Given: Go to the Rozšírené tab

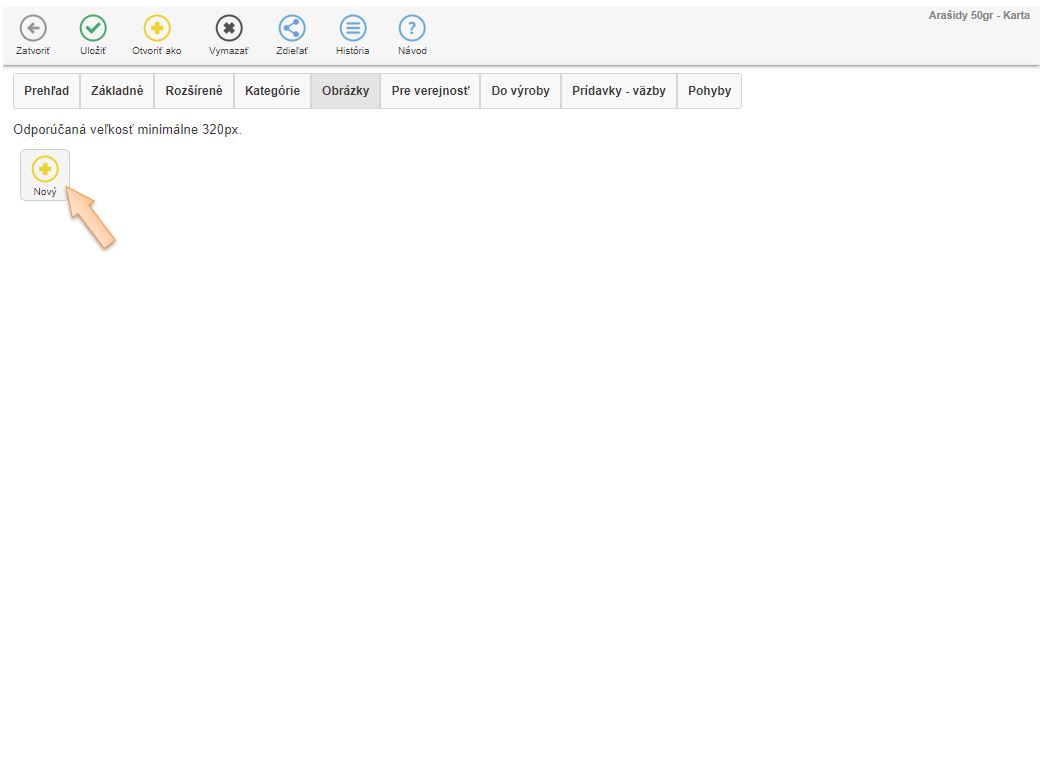Looking at the screenshot, I should (194, 91).
